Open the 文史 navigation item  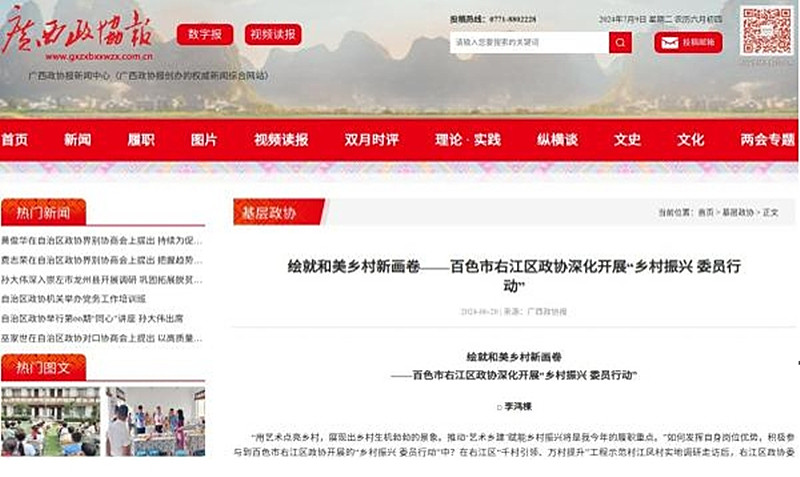point(627,139)
